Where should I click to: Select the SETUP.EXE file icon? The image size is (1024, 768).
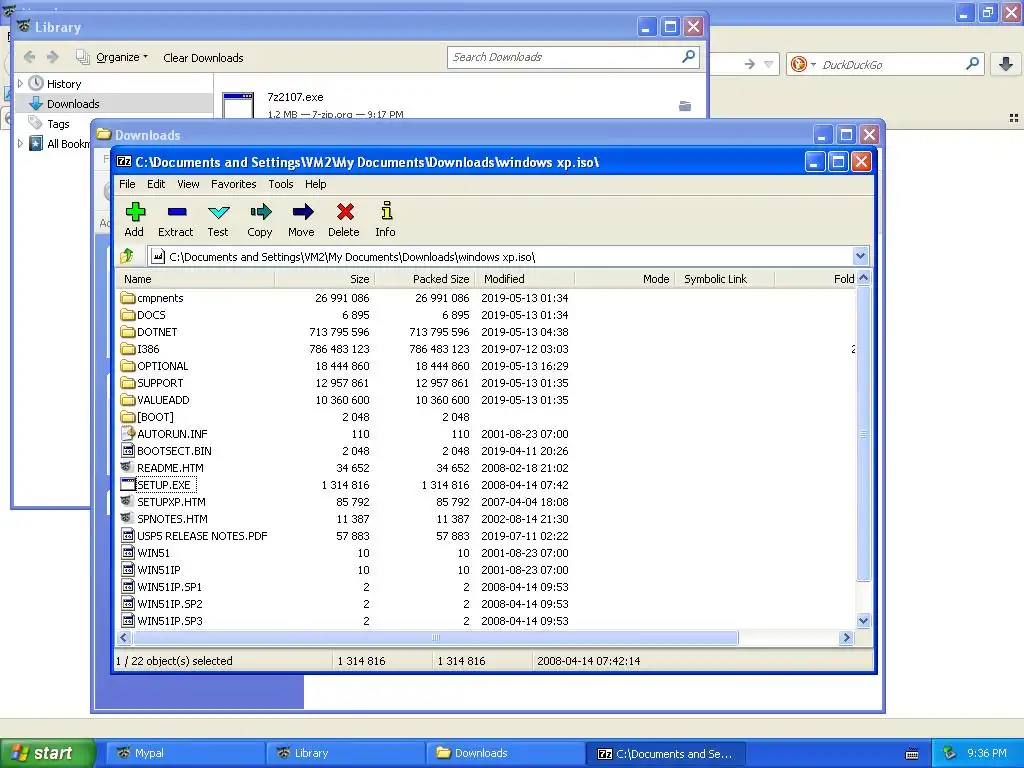[x=127, y=485]
